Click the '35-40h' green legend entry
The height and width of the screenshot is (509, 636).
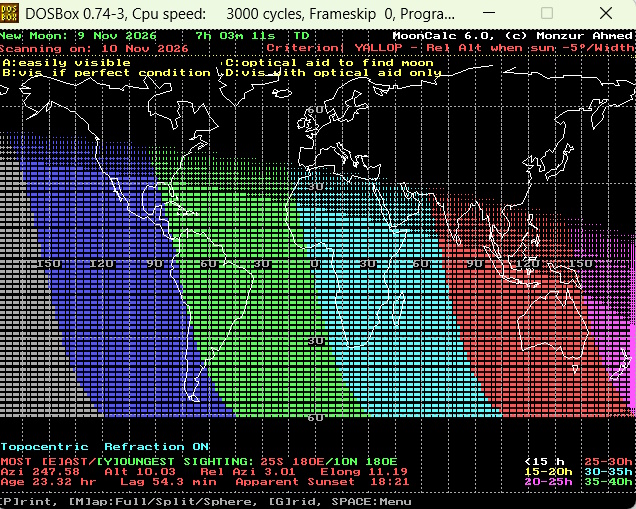point(608,482)
